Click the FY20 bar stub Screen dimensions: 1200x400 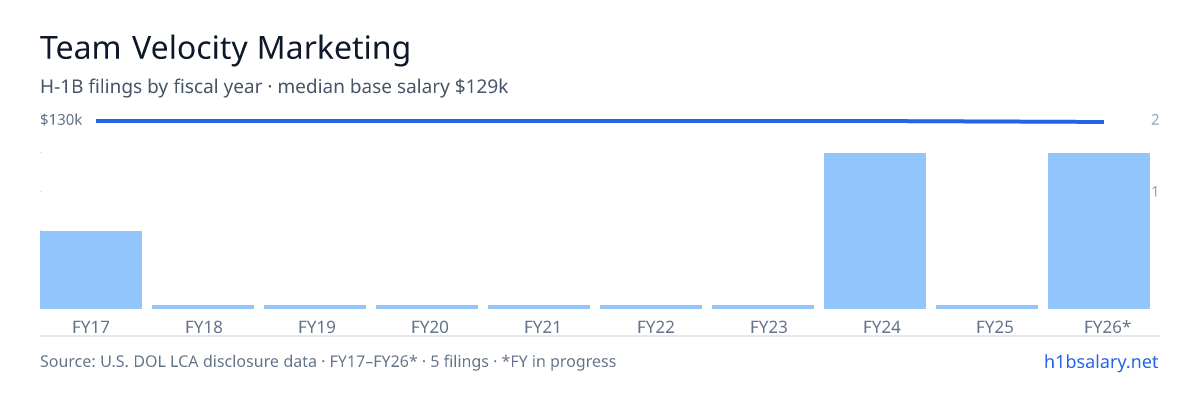click(427, 307)
